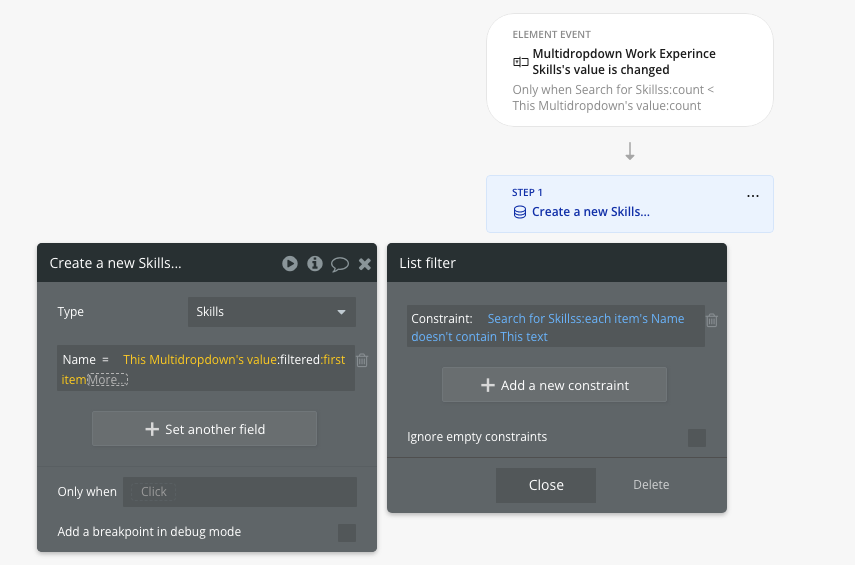The image size is (855, 565).
Task: Toggle the Ignore empty constraints checkbox
Action: tap(697, 437)
